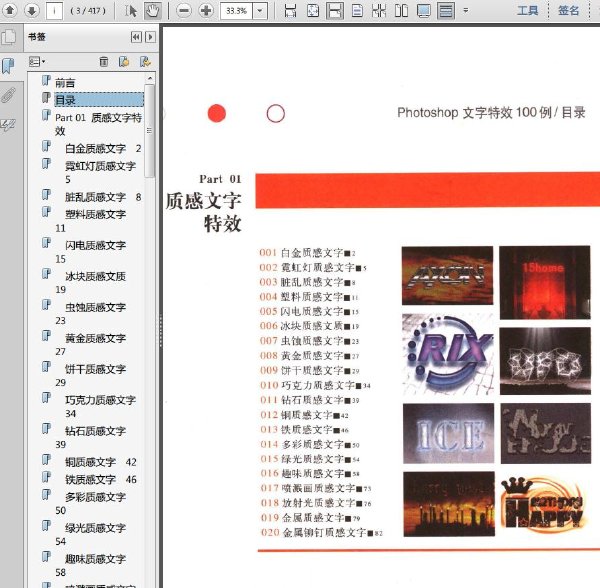The image size is (600, 588).
Task: Click the save disk toolbar icon
Action: click(x=335, y=11)
